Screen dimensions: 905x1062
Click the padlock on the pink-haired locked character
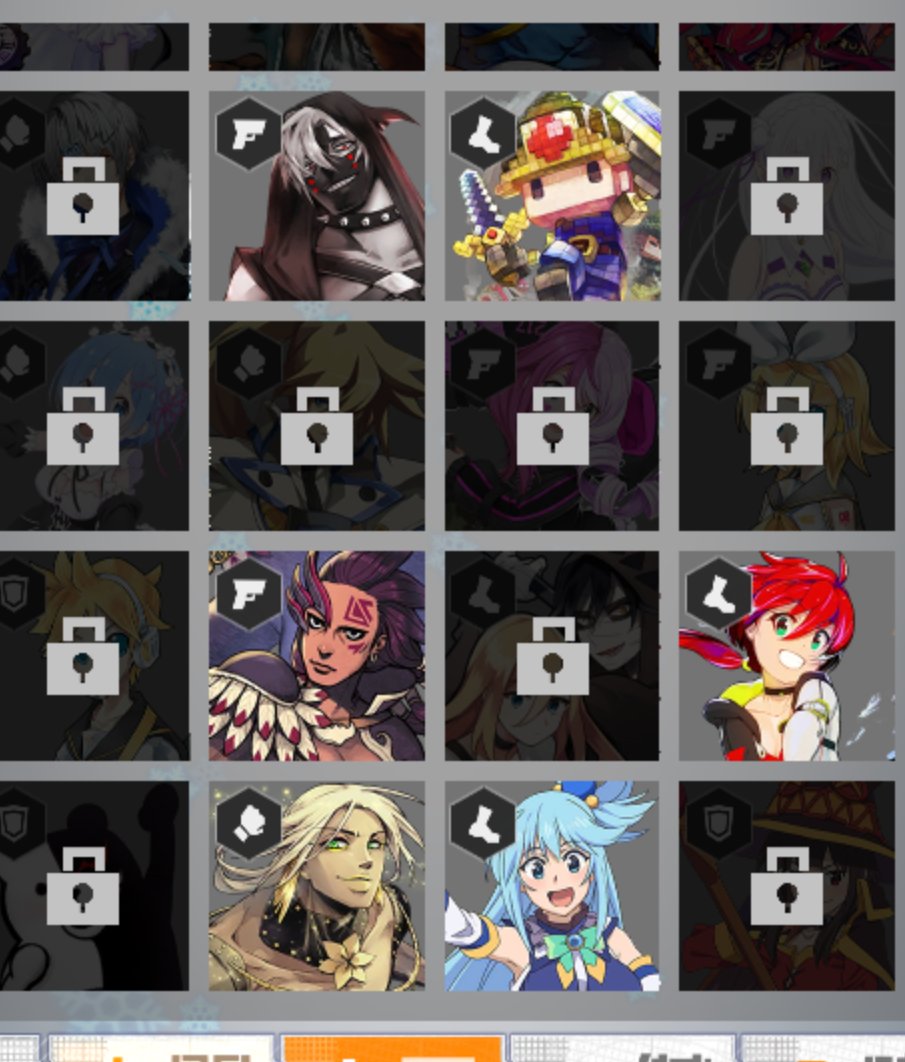[552, 426]
